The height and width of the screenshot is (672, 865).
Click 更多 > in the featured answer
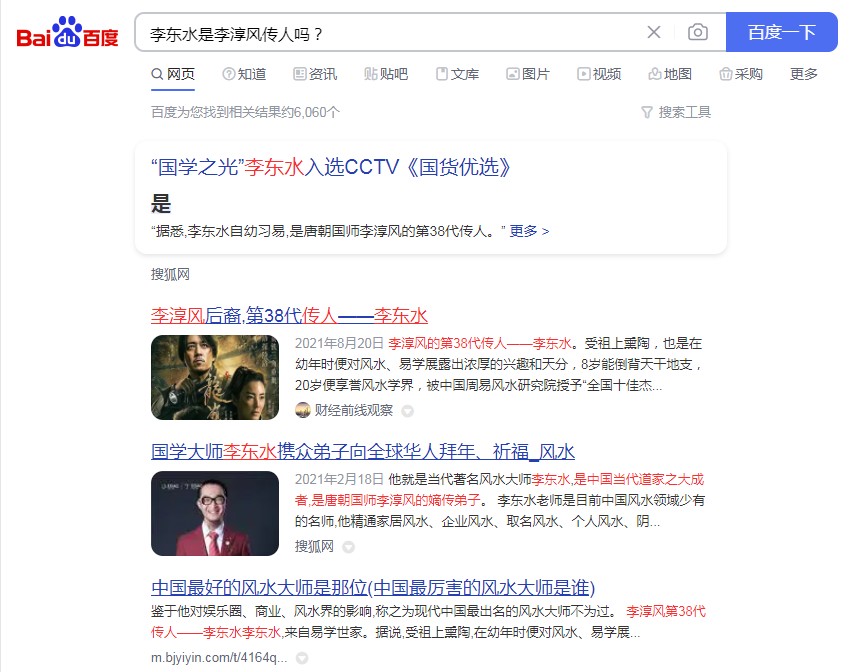pos(529,231)
